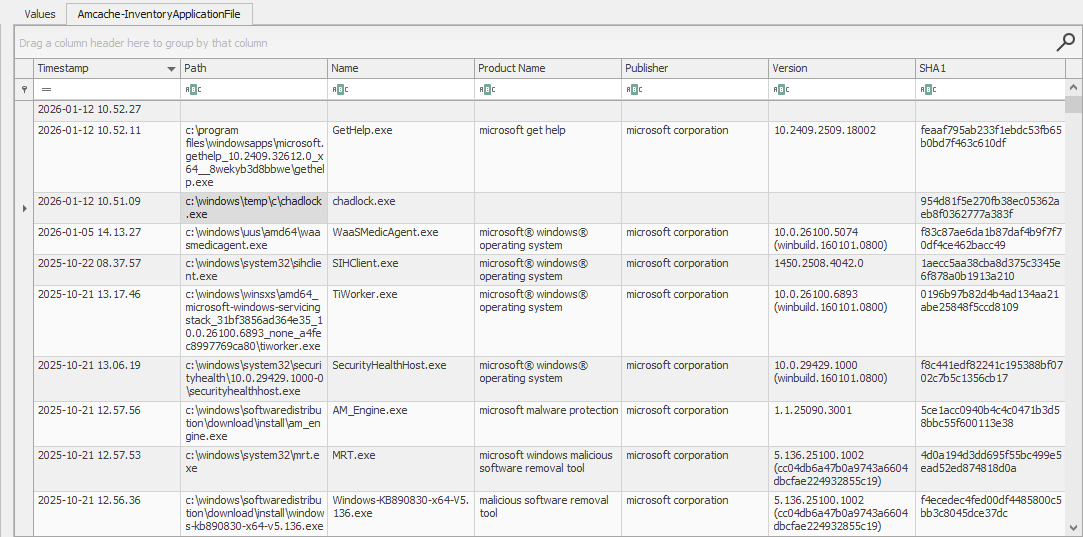Select timestamp 2026-01-12 10.52.11
Image resolution: width=1083 pixels, height=537 pixels.
coord(107,157)
